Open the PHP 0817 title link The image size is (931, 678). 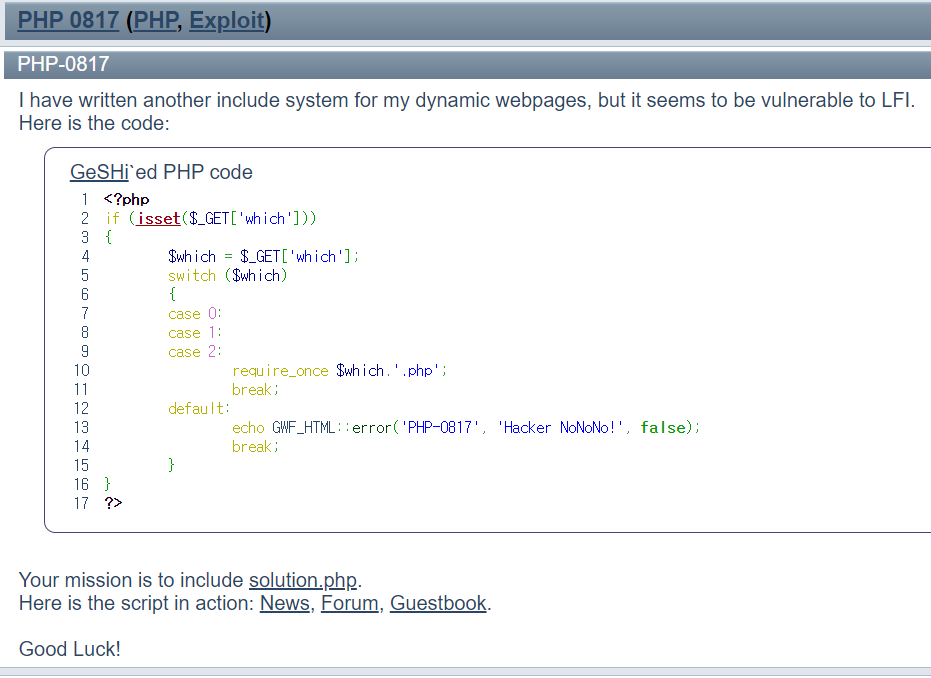[x=68, y=20]
